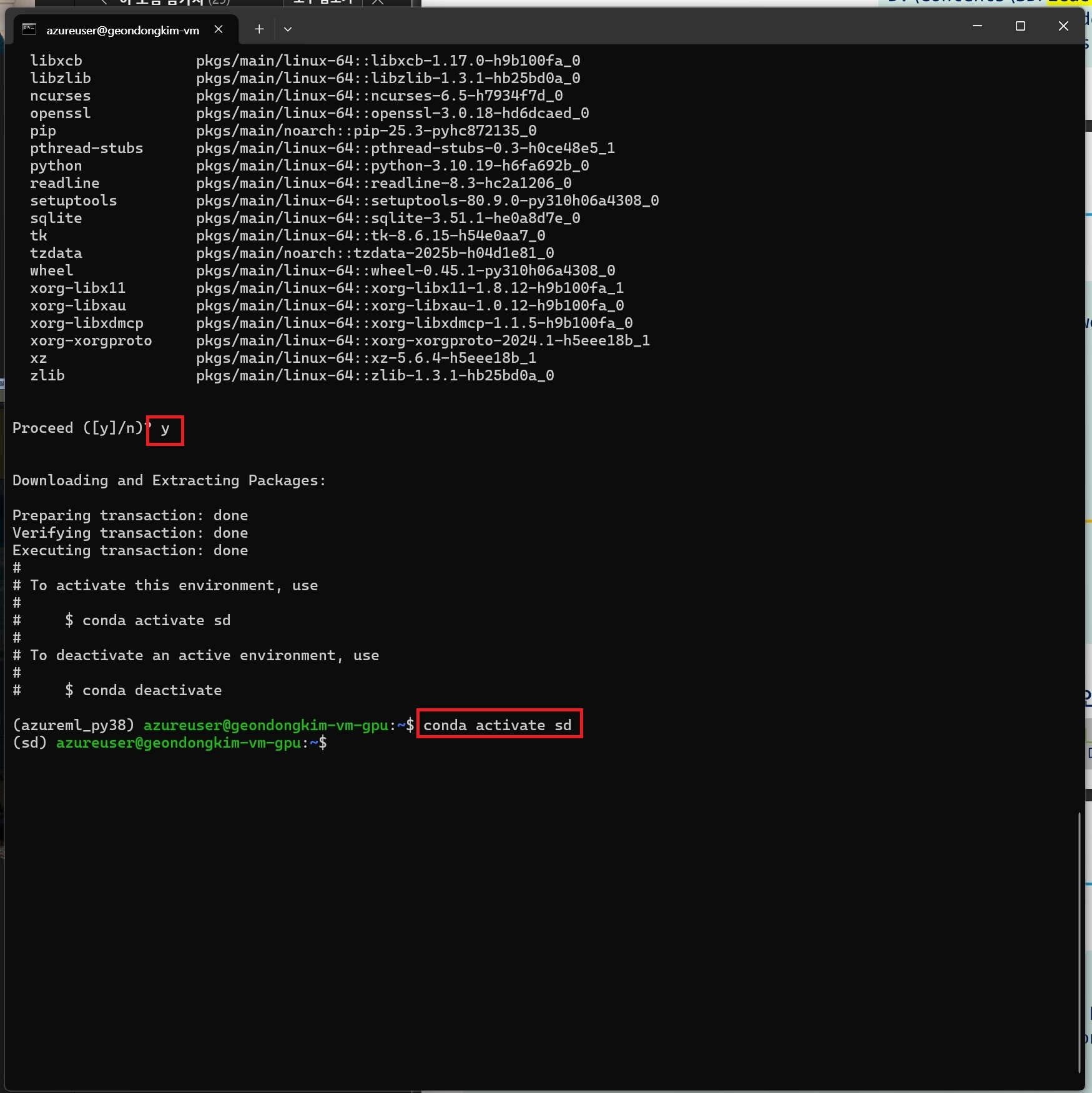Click 'Executing transaction: done' line
The image size is (1092, 1093).
click(130, 550)
